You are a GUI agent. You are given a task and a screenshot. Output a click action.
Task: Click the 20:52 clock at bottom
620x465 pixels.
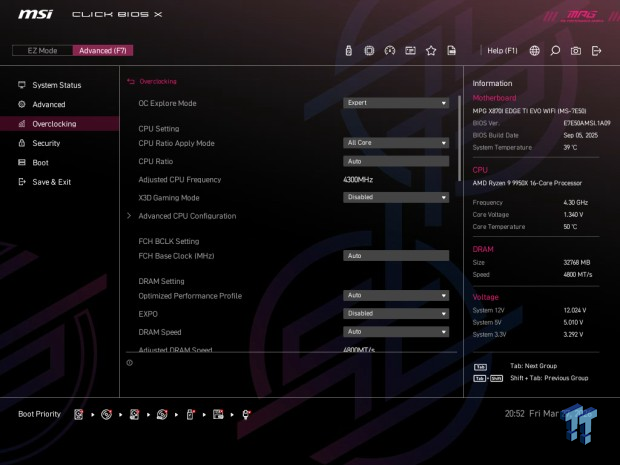click(x=514, y=414)
